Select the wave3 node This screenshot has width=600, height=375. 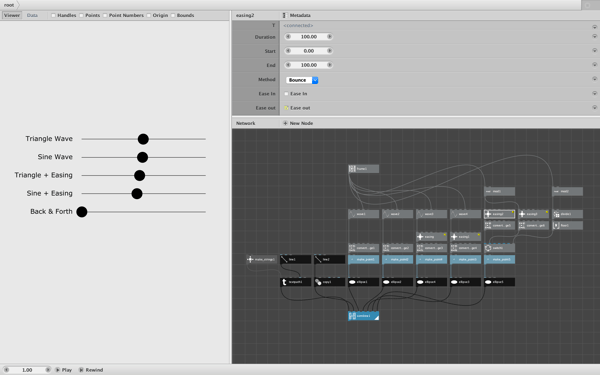[x=432, y=214]
